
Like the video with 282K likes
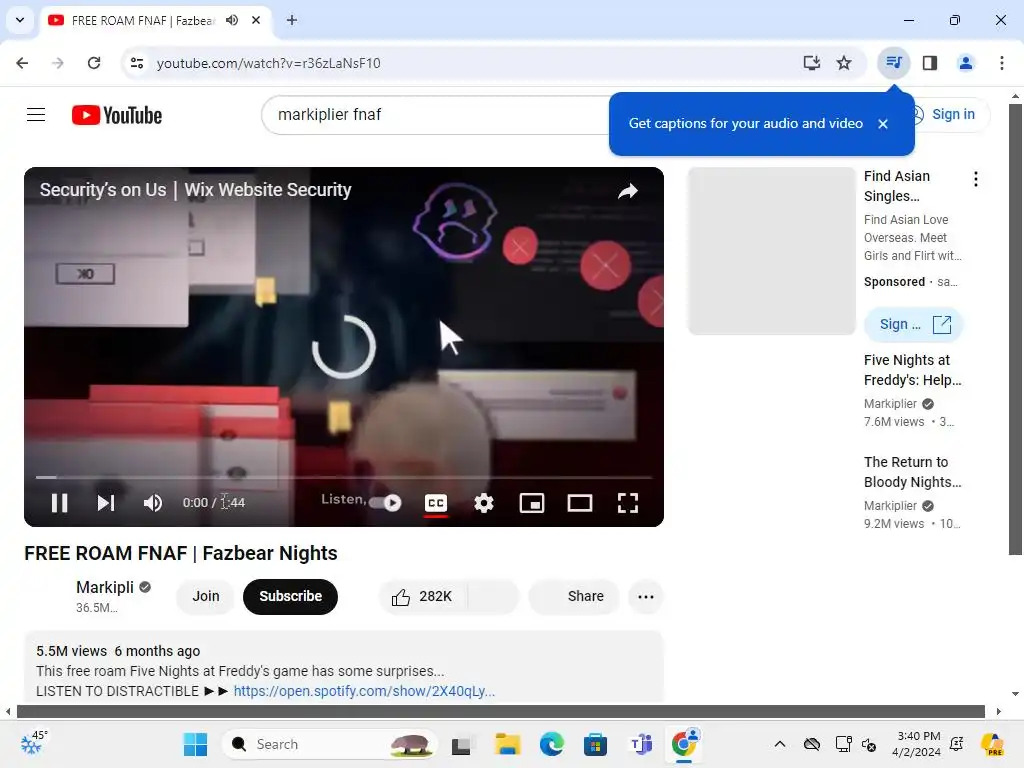coord(423,596)
